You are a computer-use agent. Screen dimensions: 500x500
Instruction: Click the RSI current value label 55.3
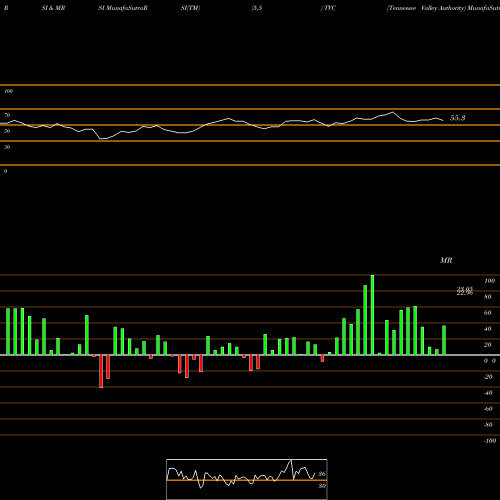pyautogui.click(x=457, y=118)
